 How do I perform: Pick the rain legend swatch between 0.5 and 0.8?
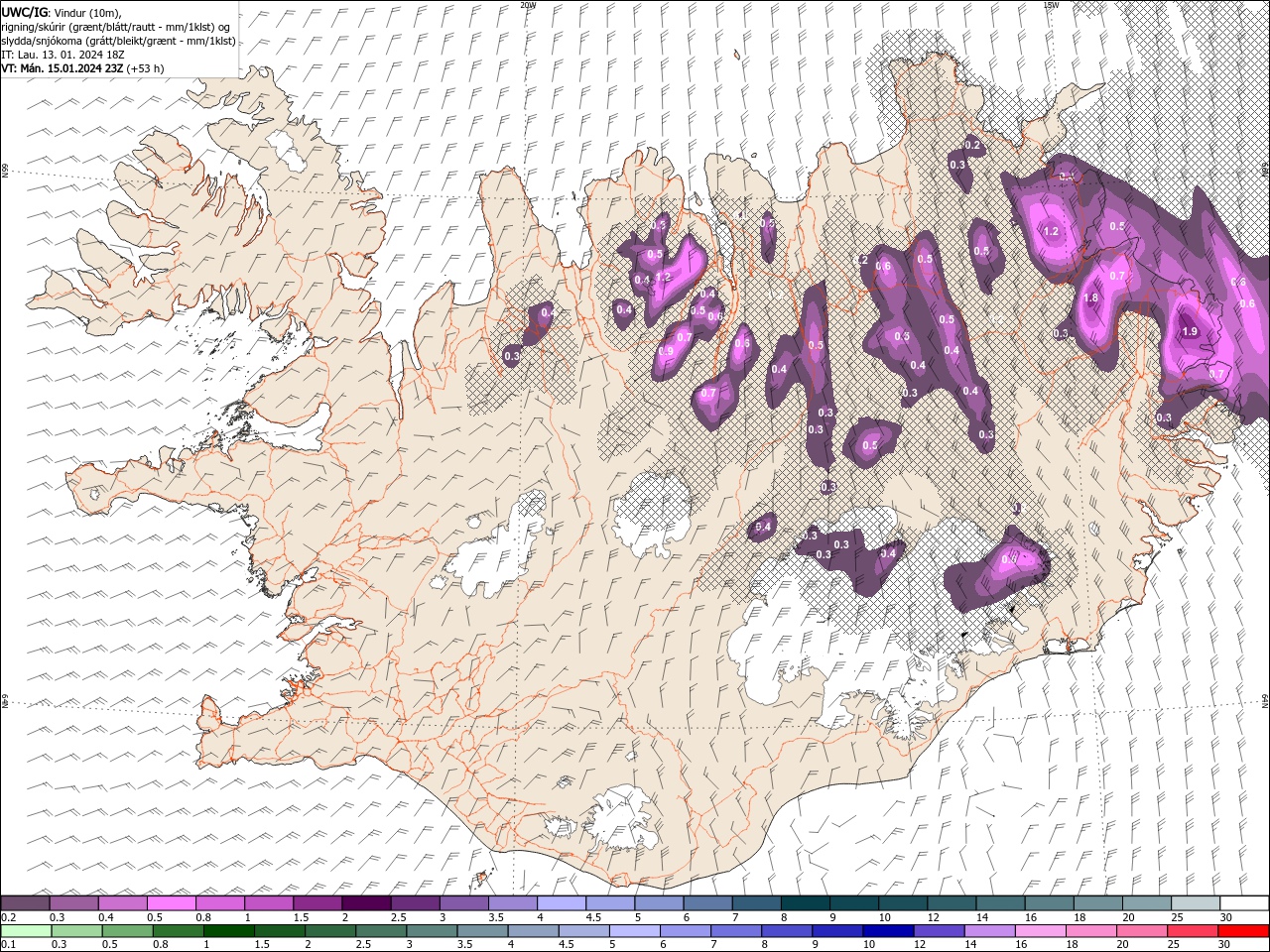(127, 930)
